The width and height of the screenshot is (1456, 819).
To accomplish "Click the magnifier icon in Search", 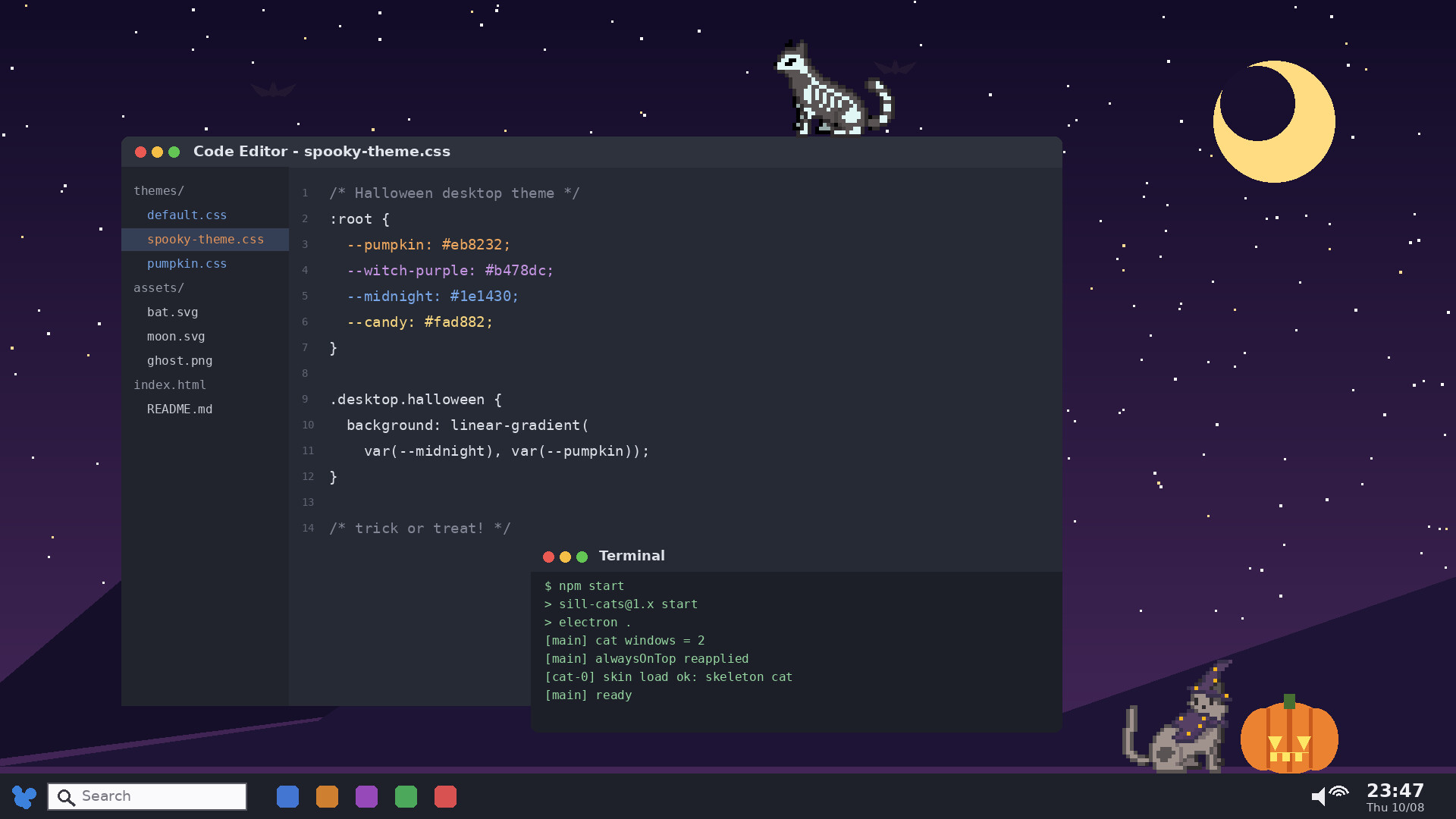I will coord(66,797).
